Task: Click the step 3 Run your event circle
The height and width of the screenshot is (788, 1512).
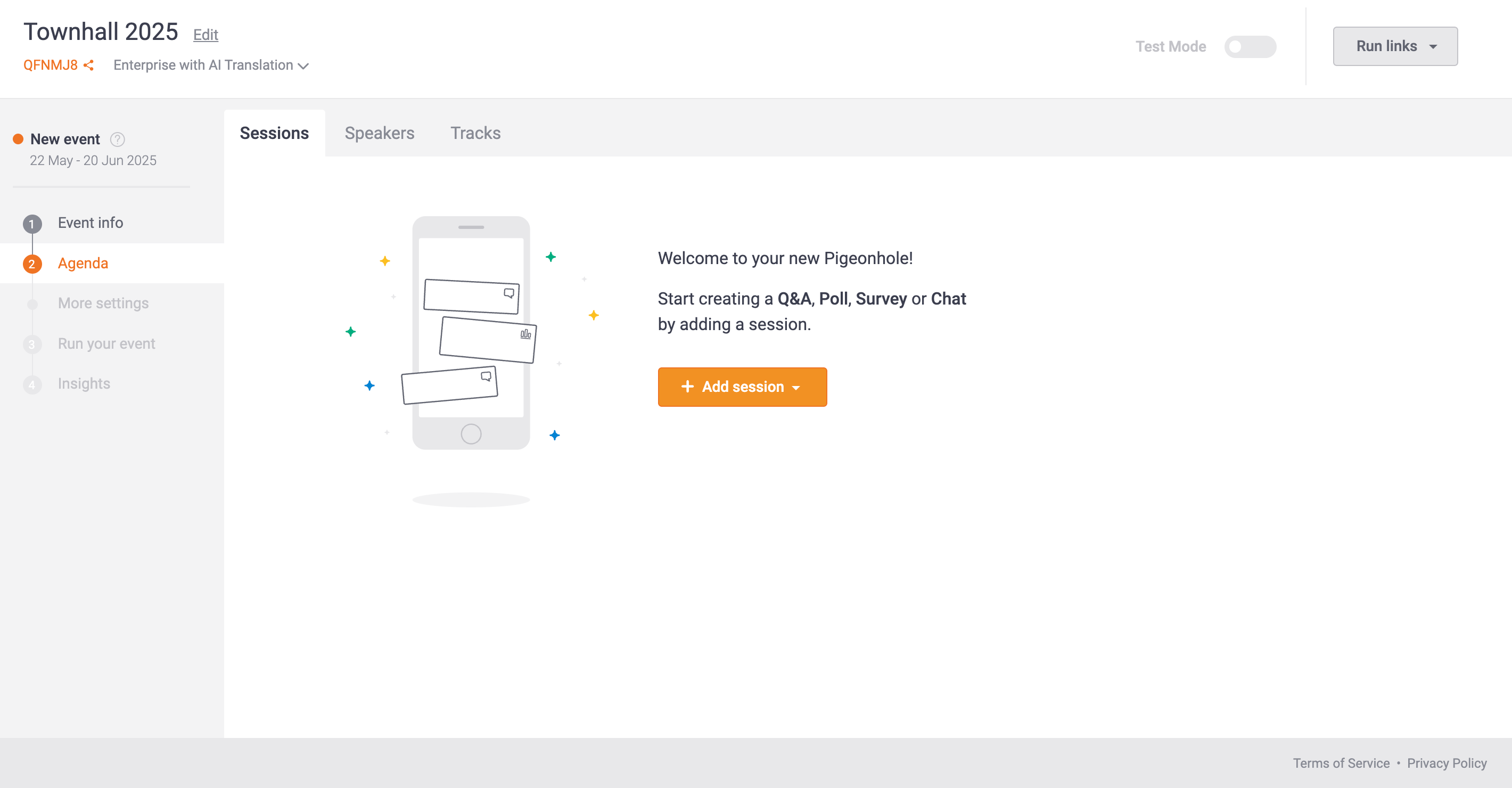Action: [32, 344]
